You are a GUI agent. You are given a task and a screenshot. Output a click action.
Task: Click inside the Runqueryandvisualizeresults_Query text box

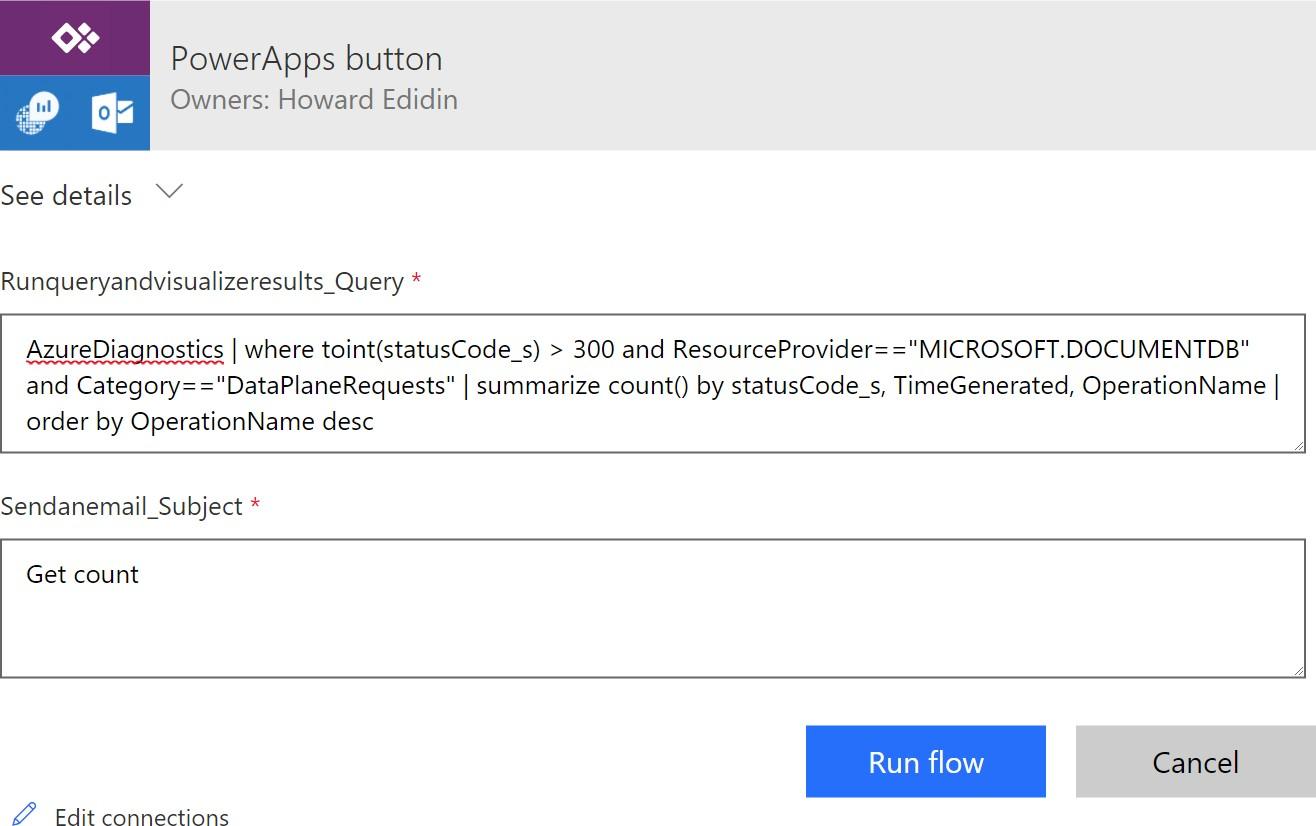pos(653,384)
